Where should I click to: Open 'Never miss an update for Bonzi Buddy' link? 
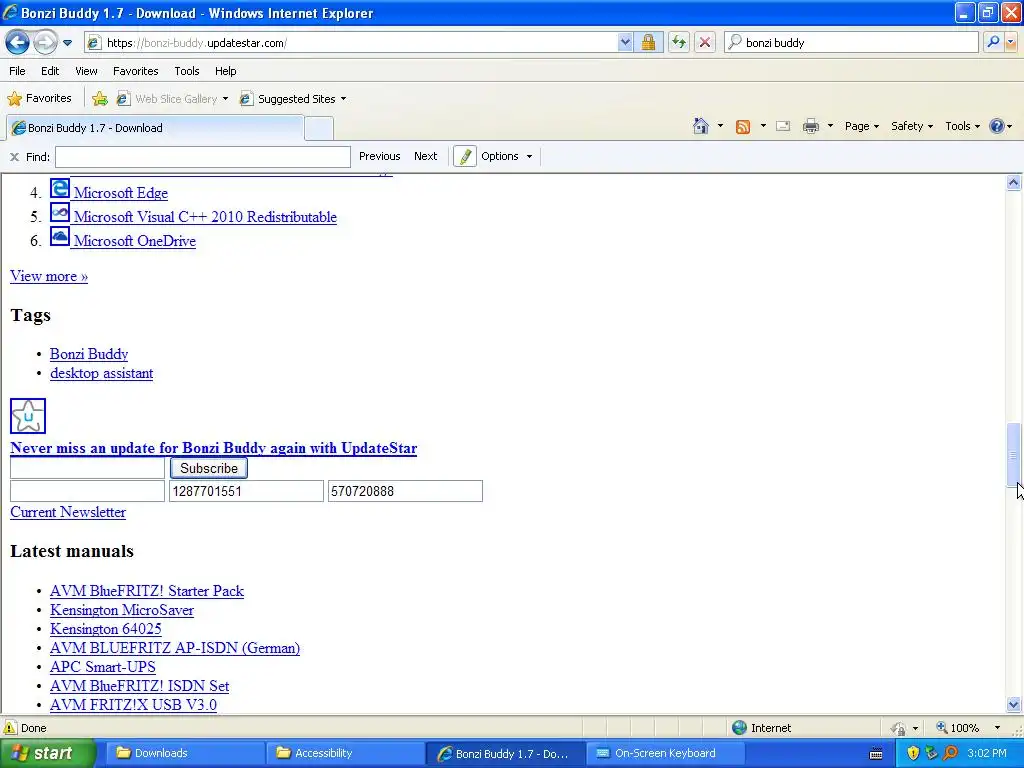point(214,448)
